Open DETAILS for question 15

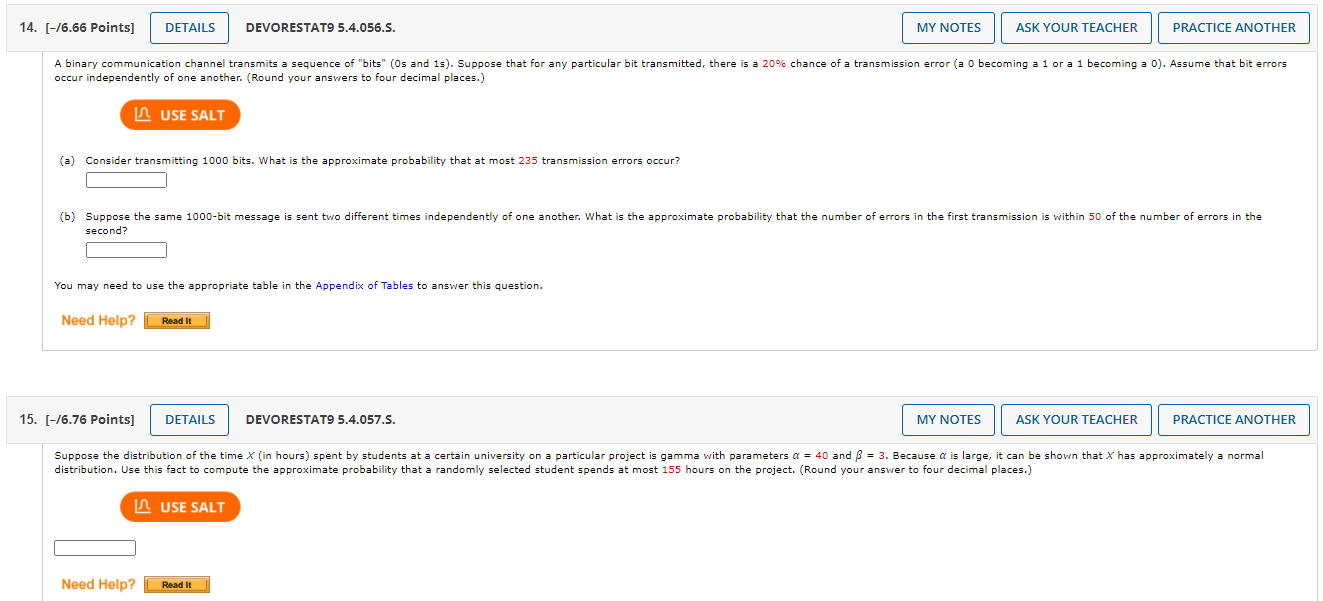click(189, 419)
